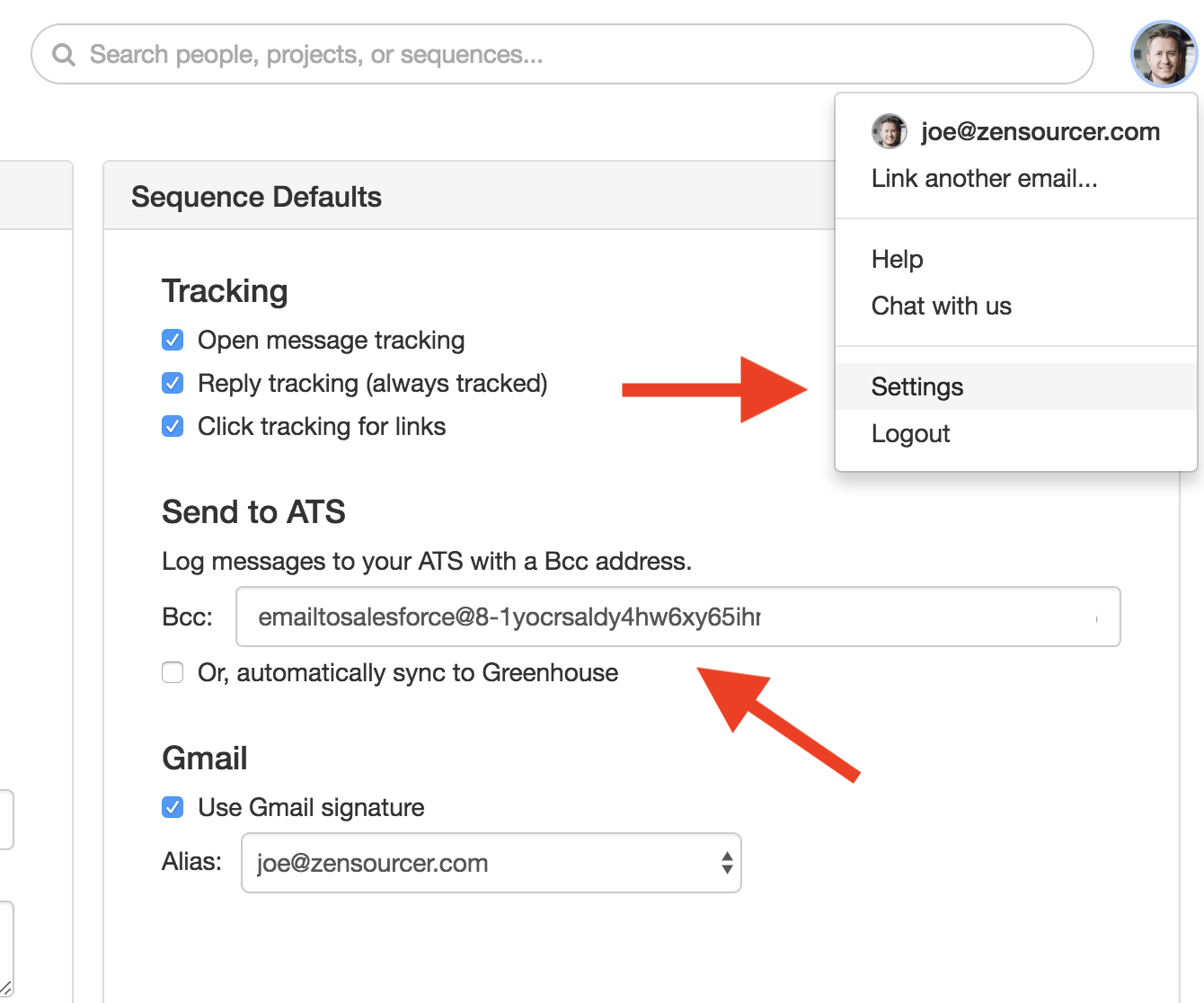Image resolution: width=1204 pixels, height=1003 pixels.
Task: Disable Open message tracking checkbox
Action: 173,340
